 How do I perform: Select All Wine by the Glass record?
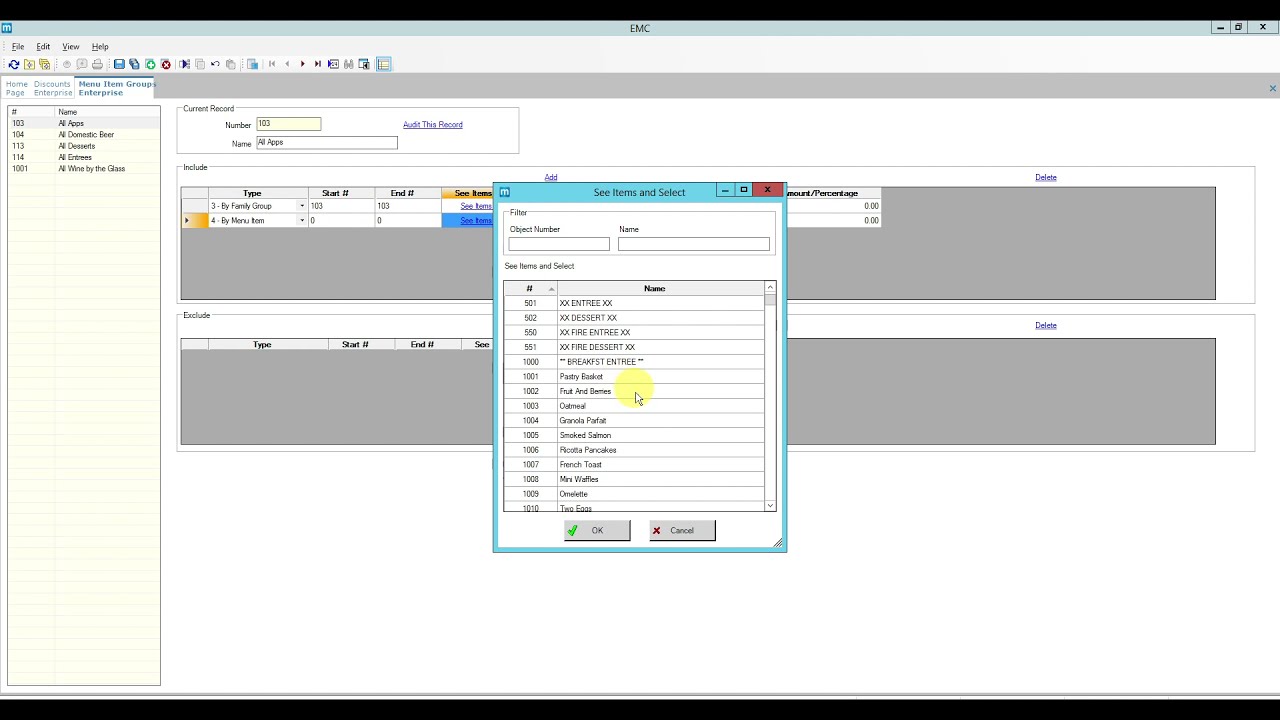pyautogui.click(x=84, y=169)
